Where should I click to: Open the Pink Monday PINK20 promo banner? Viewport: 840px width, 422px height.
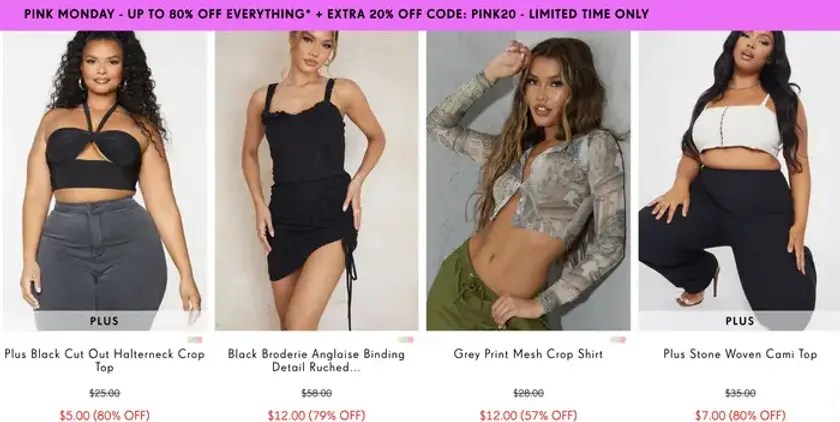pyautogui.click(x=420, y=14)
